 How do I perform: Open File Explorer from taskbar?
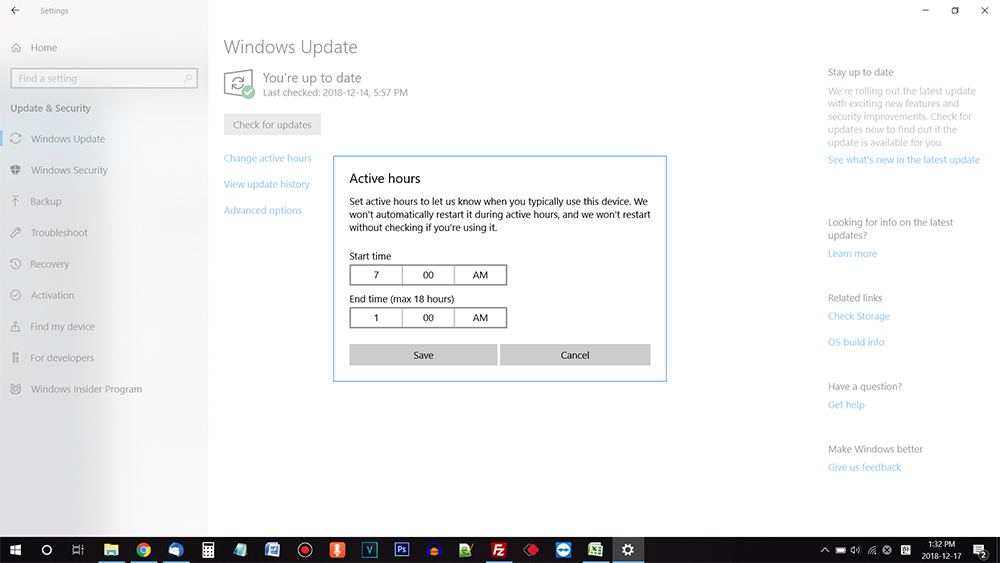pos(111,550)
